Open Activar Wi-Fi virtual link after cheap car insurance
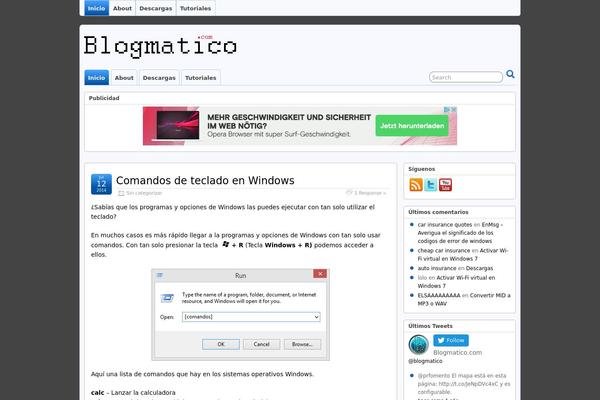Image resolution: width=600 pixels, height=400 pixels. coord(463,255)
